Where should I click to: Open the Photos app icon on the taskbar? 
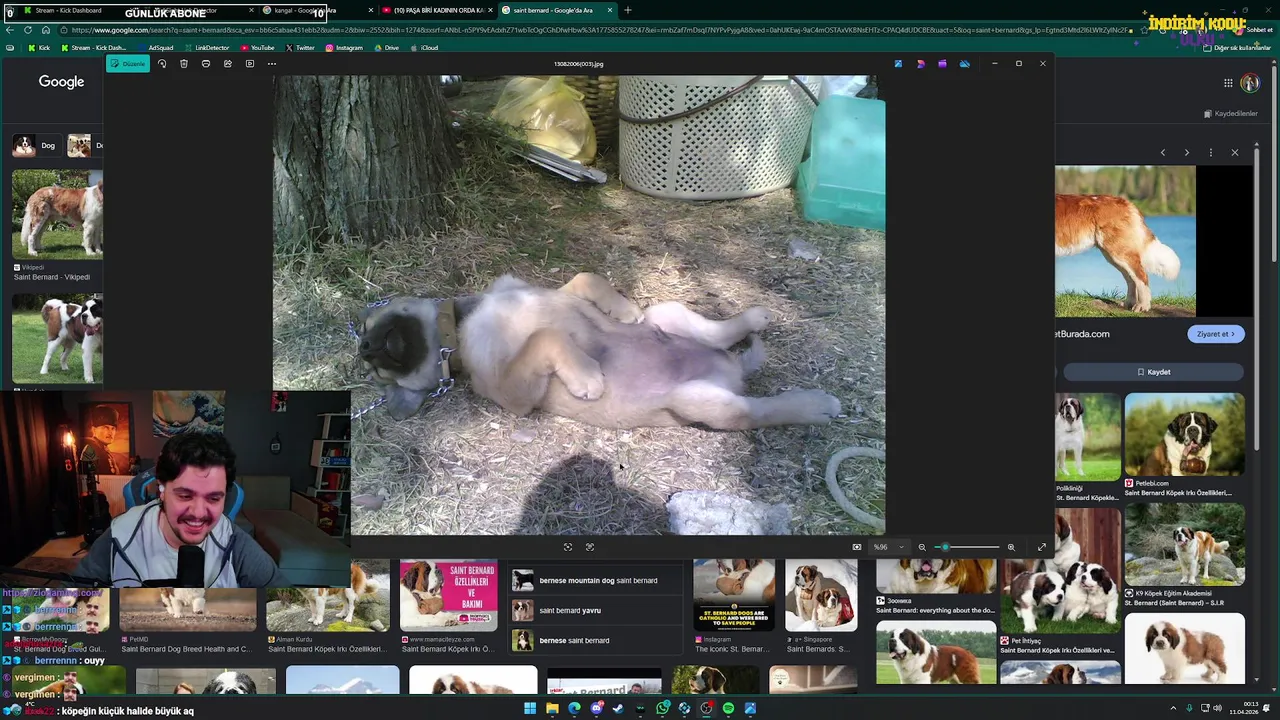[x=750, y=709]
